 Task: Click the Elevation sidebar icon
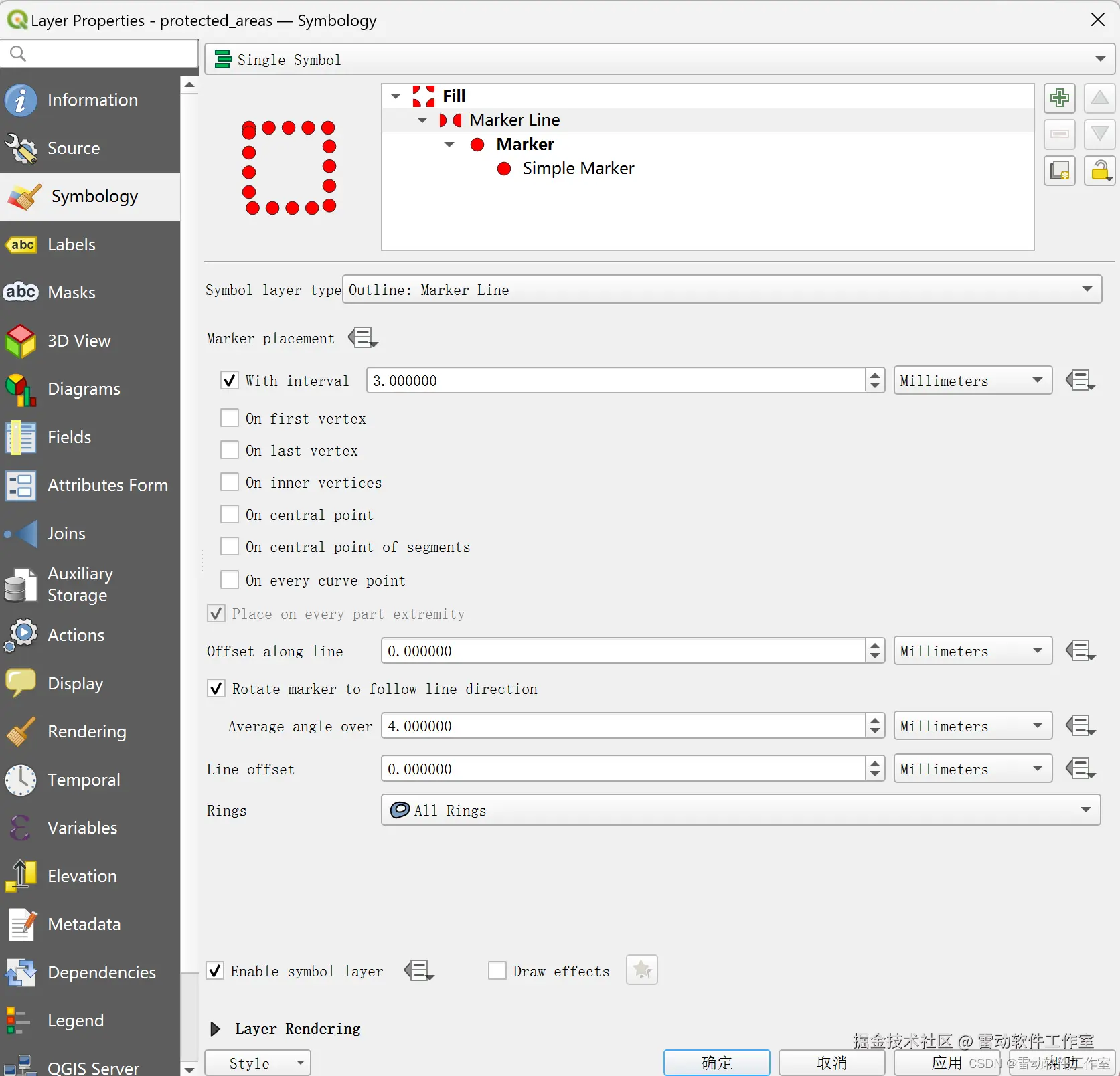21,877
